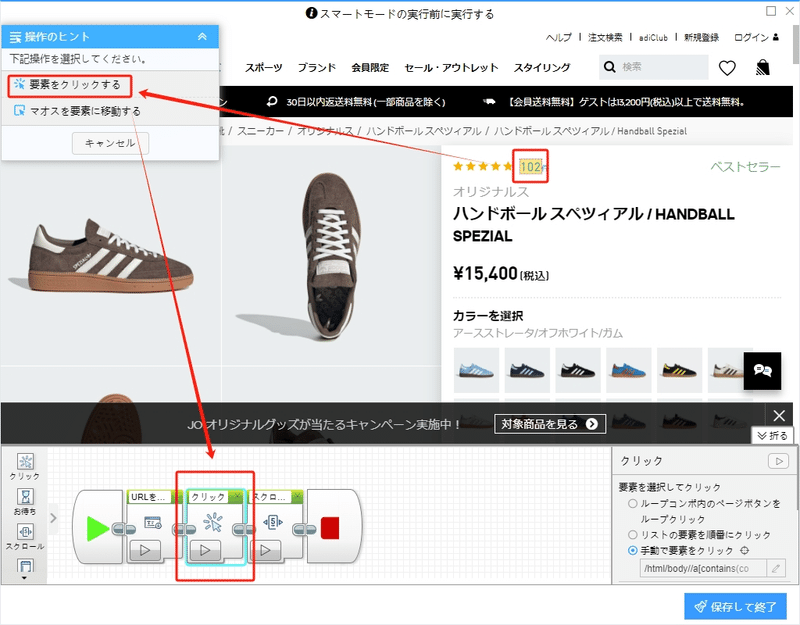Open the スタイリング menu

[542, 67]
